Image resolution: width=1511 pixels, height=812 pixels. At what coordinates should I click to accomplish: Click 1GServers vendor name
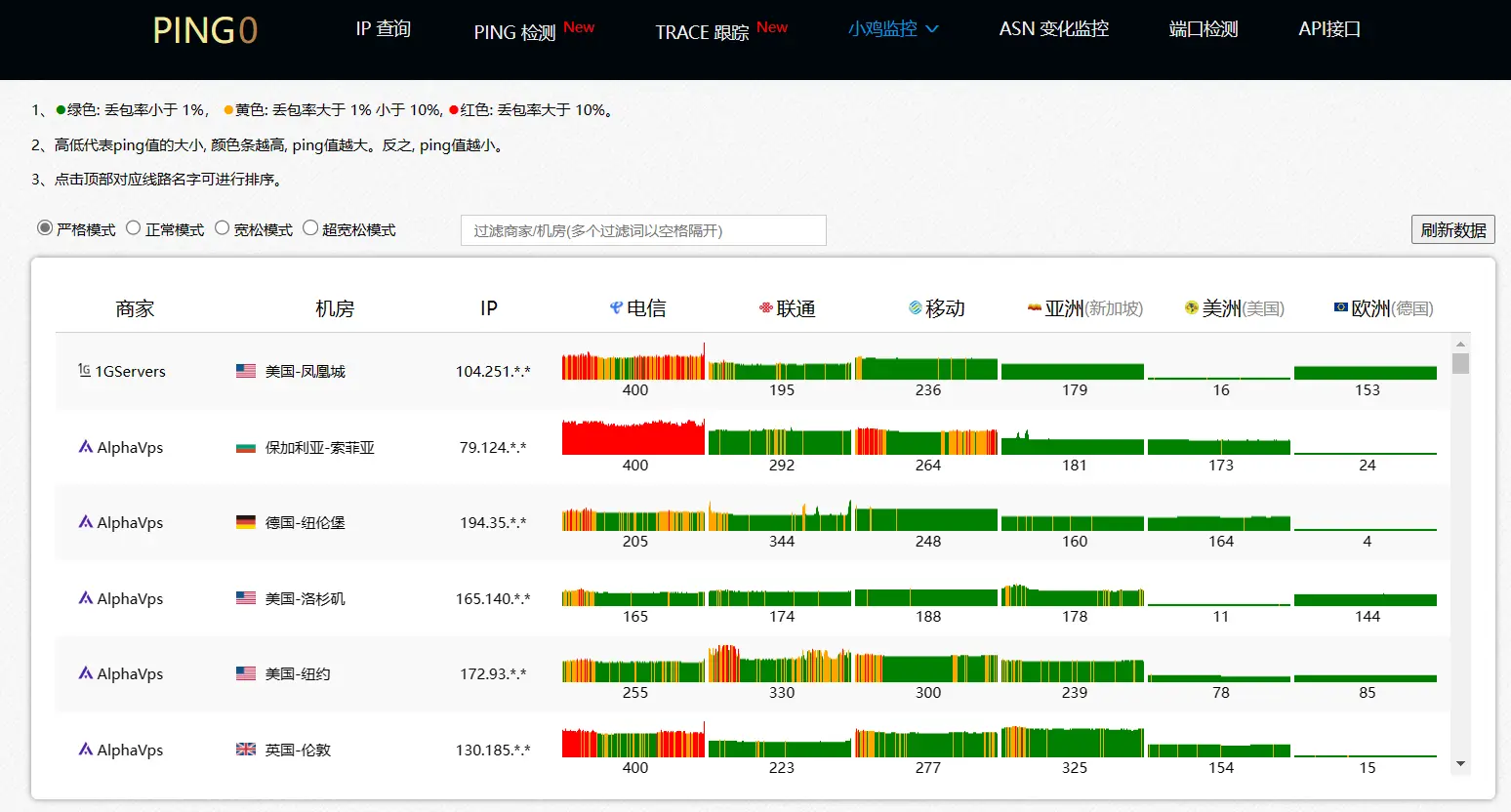point(130,371)
